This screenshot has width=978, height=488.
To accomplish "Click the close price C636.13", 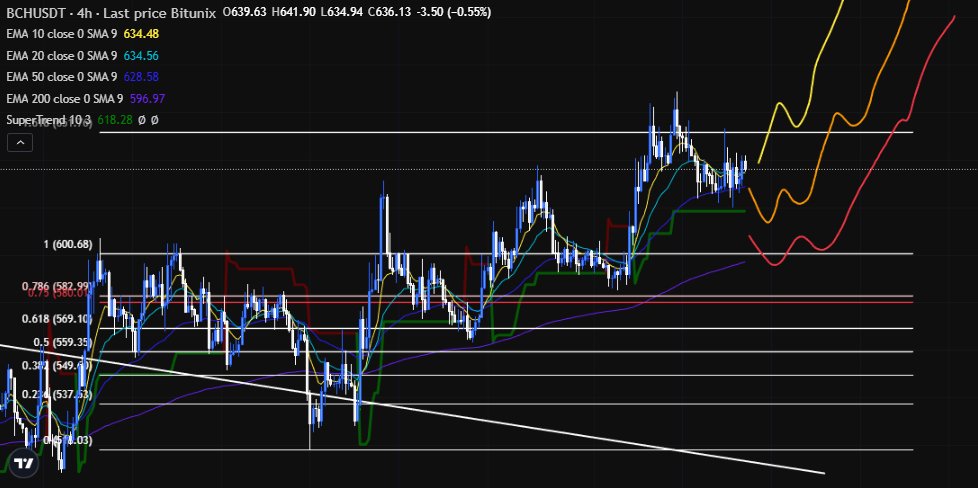I will 389,12.
